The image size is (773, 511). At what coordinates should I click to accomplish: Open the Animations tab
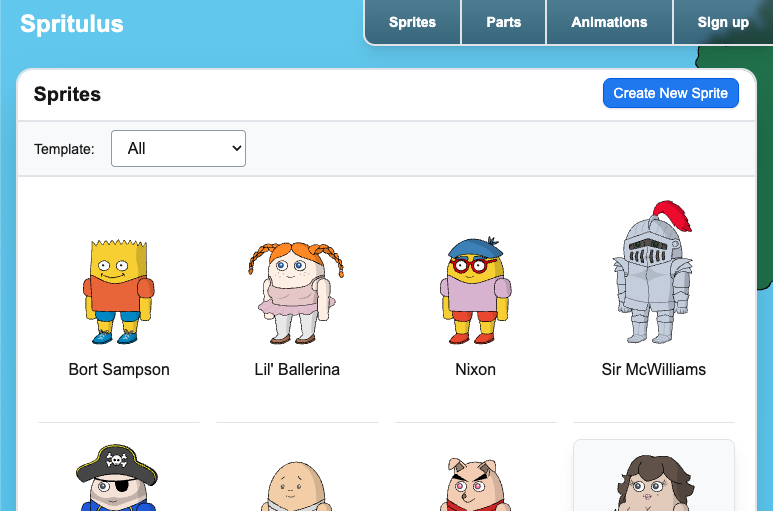tap(609, 22)
